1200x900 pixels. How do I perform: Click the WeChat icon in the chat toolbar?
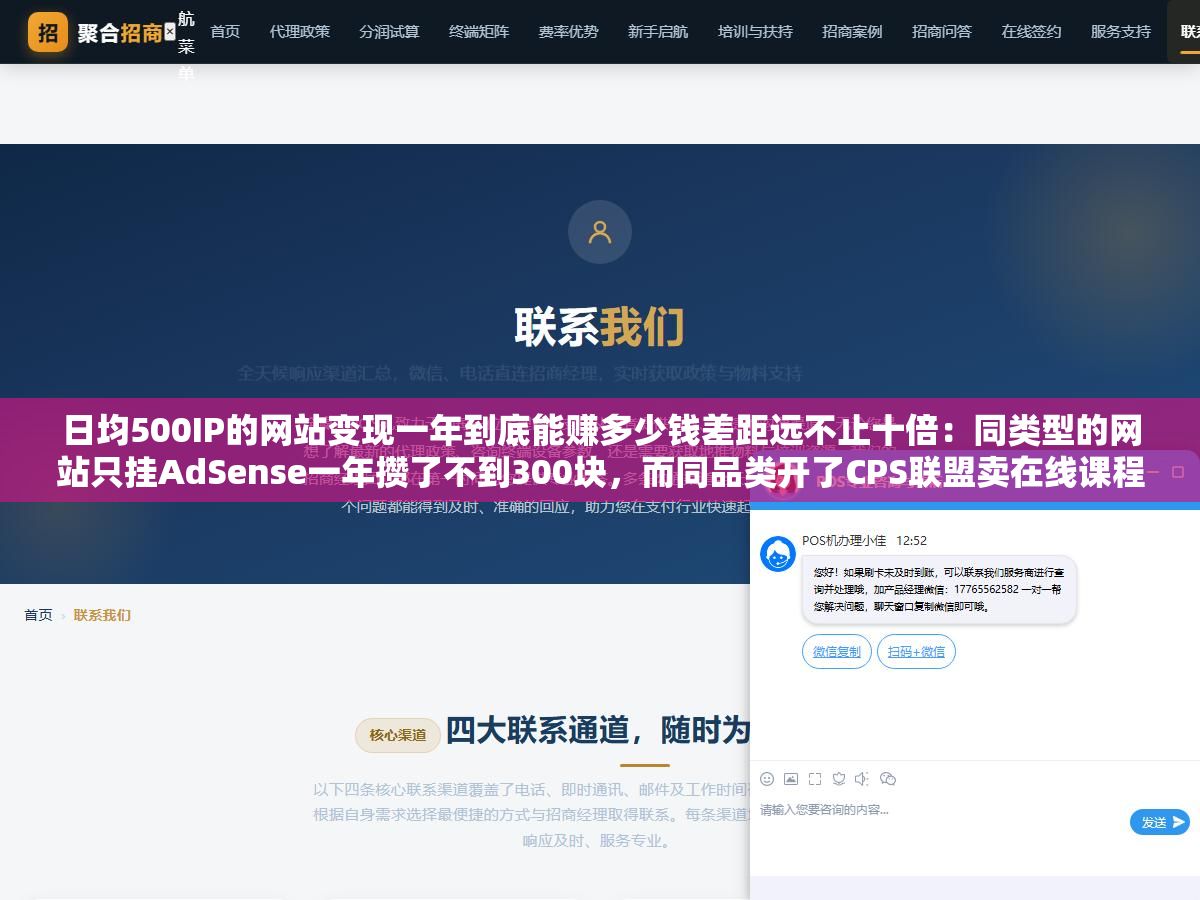888,779
